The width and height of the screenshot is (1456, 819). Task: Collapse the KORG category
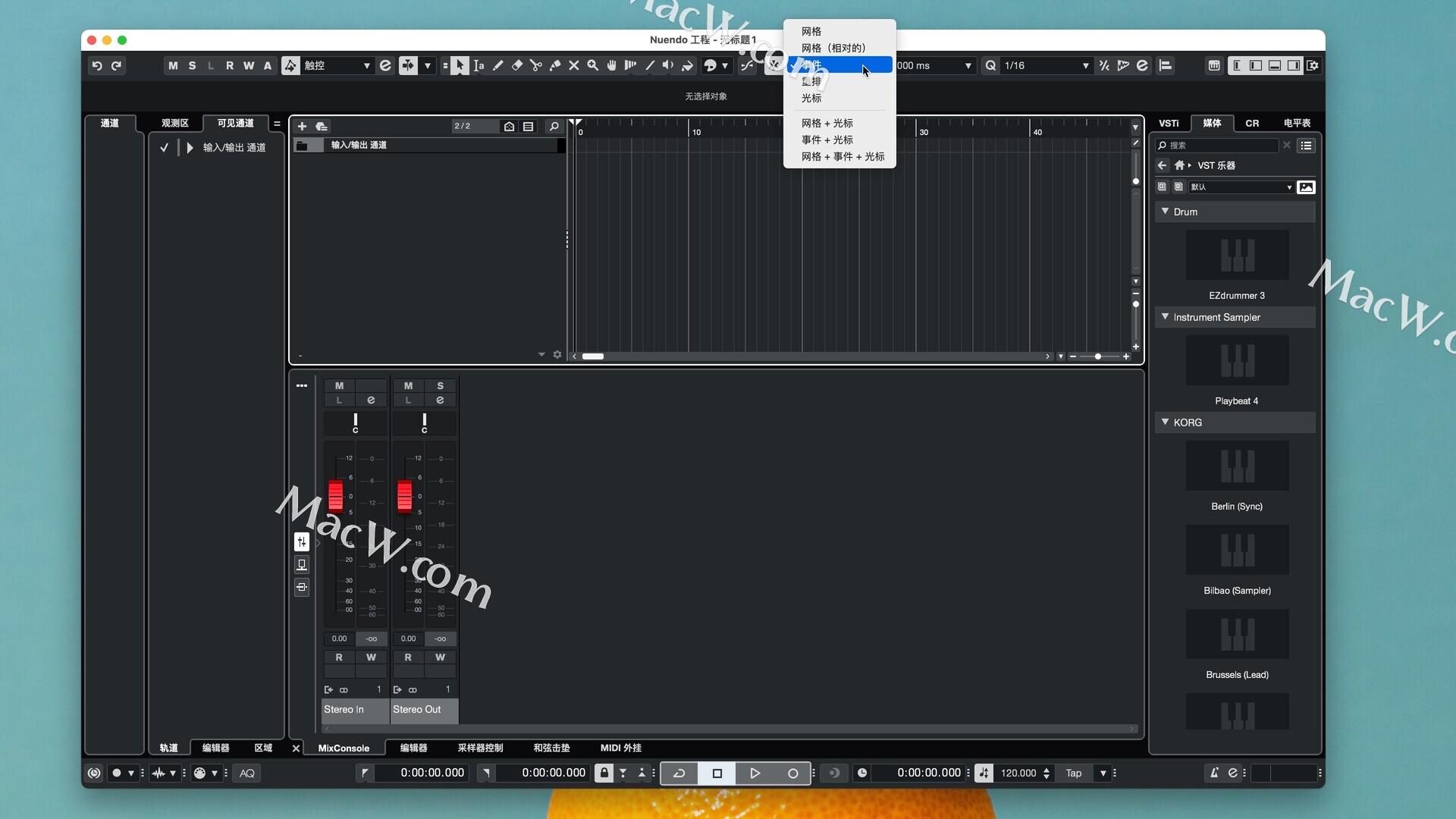[x=1166, y=422]
